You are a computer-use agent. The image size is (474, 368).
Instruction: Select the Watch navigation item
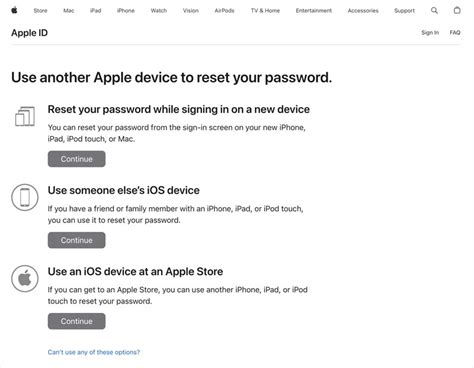159,11
